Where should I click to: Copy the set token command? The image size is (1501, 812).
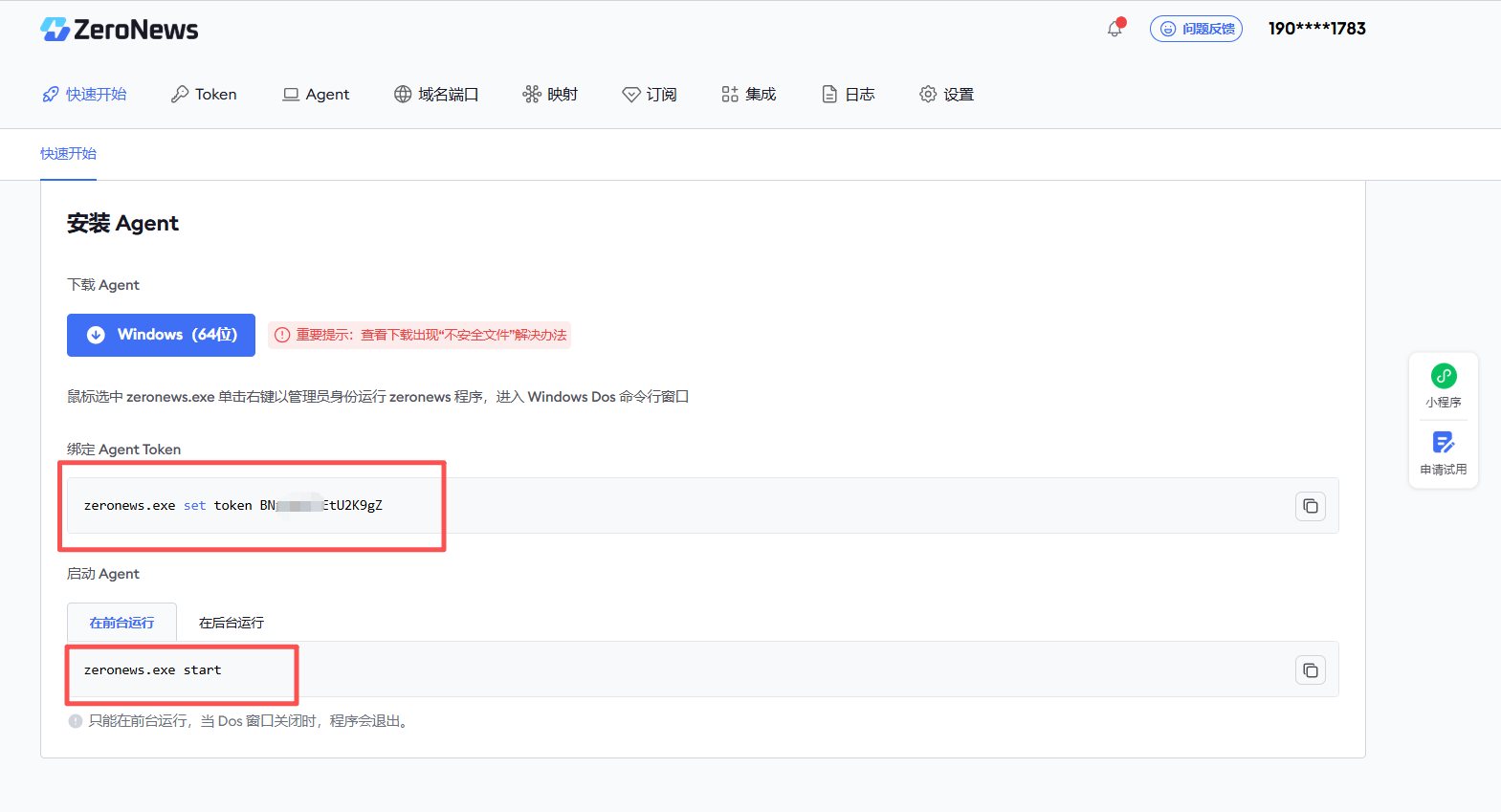pyautogui.click(x=1310, y=506)
